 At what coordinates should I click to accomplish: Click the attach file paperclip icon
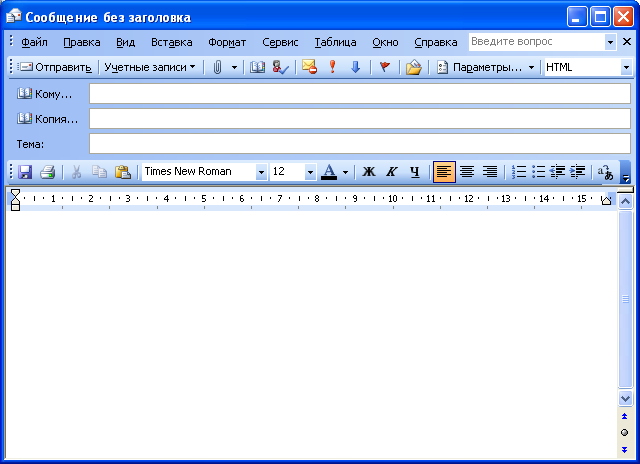(218, 67)
